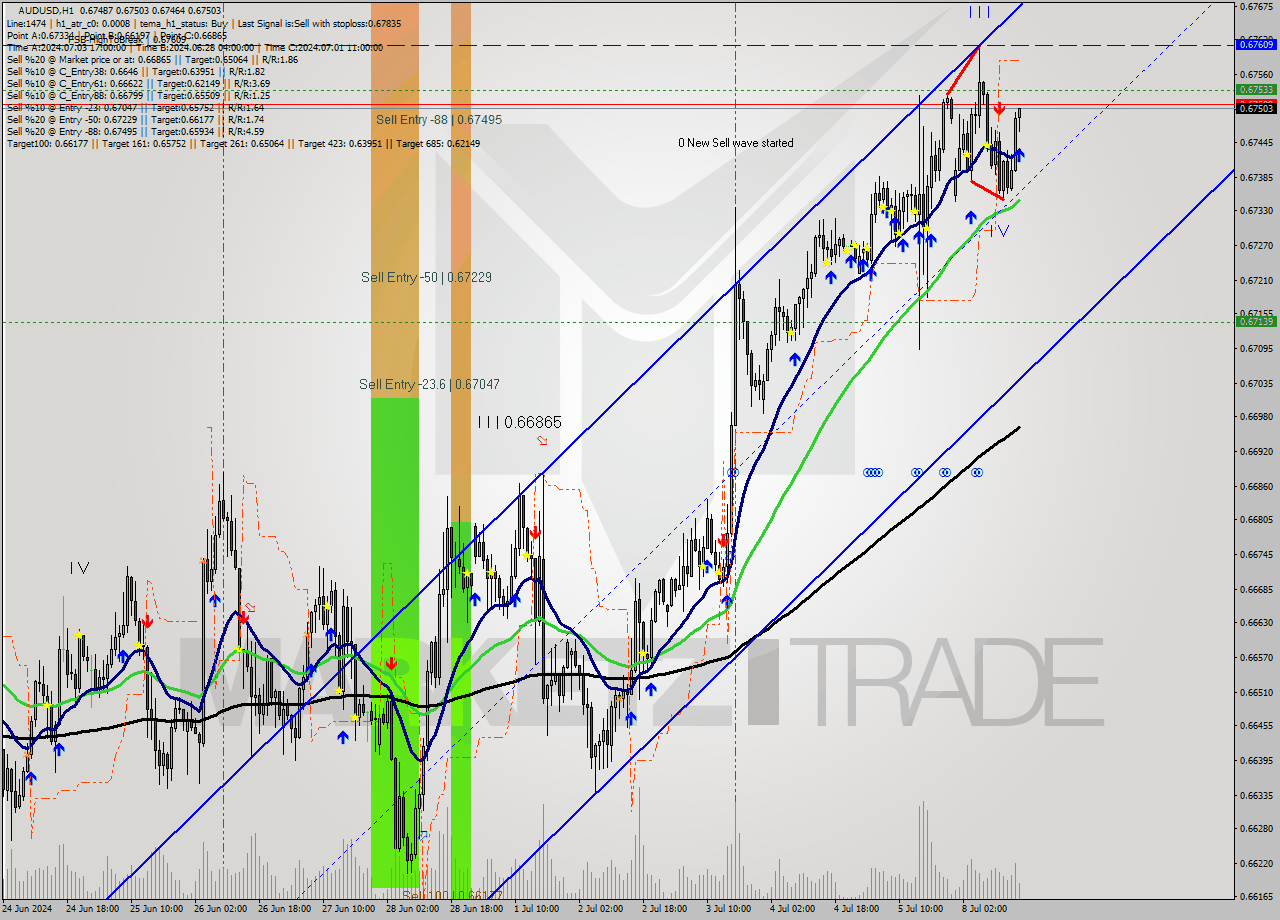
Task: Click the 0.66220 price axis value
Action: click(1256, 863)
